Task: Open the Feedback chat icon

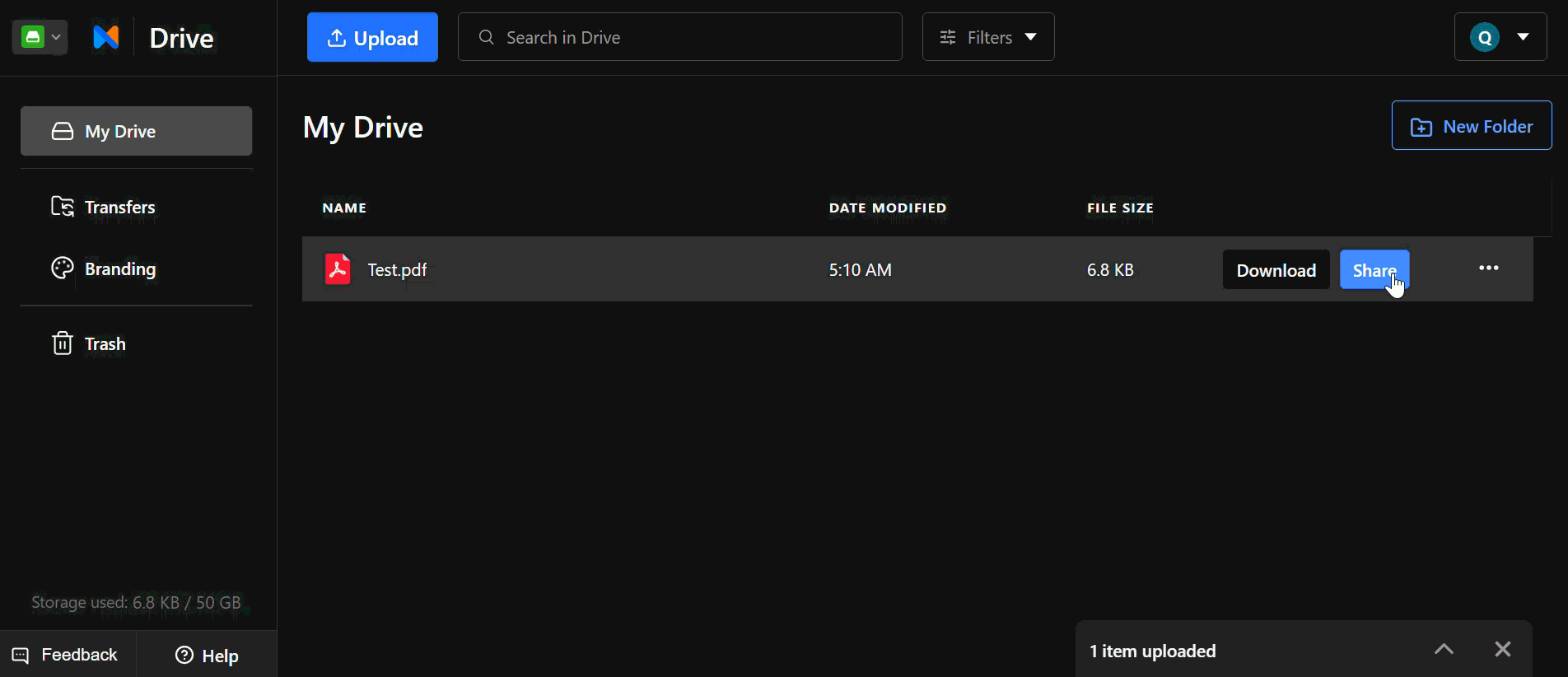Action: 21,656
